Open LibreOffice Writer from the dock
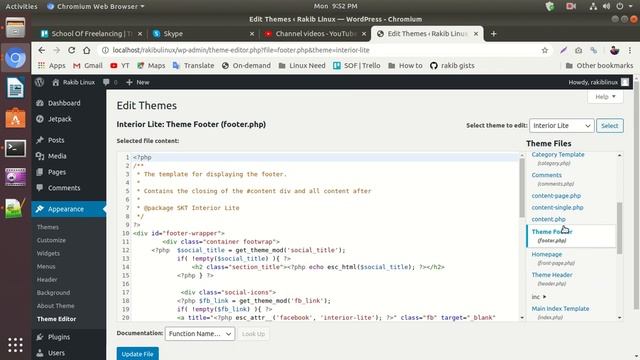 (15, 87)
